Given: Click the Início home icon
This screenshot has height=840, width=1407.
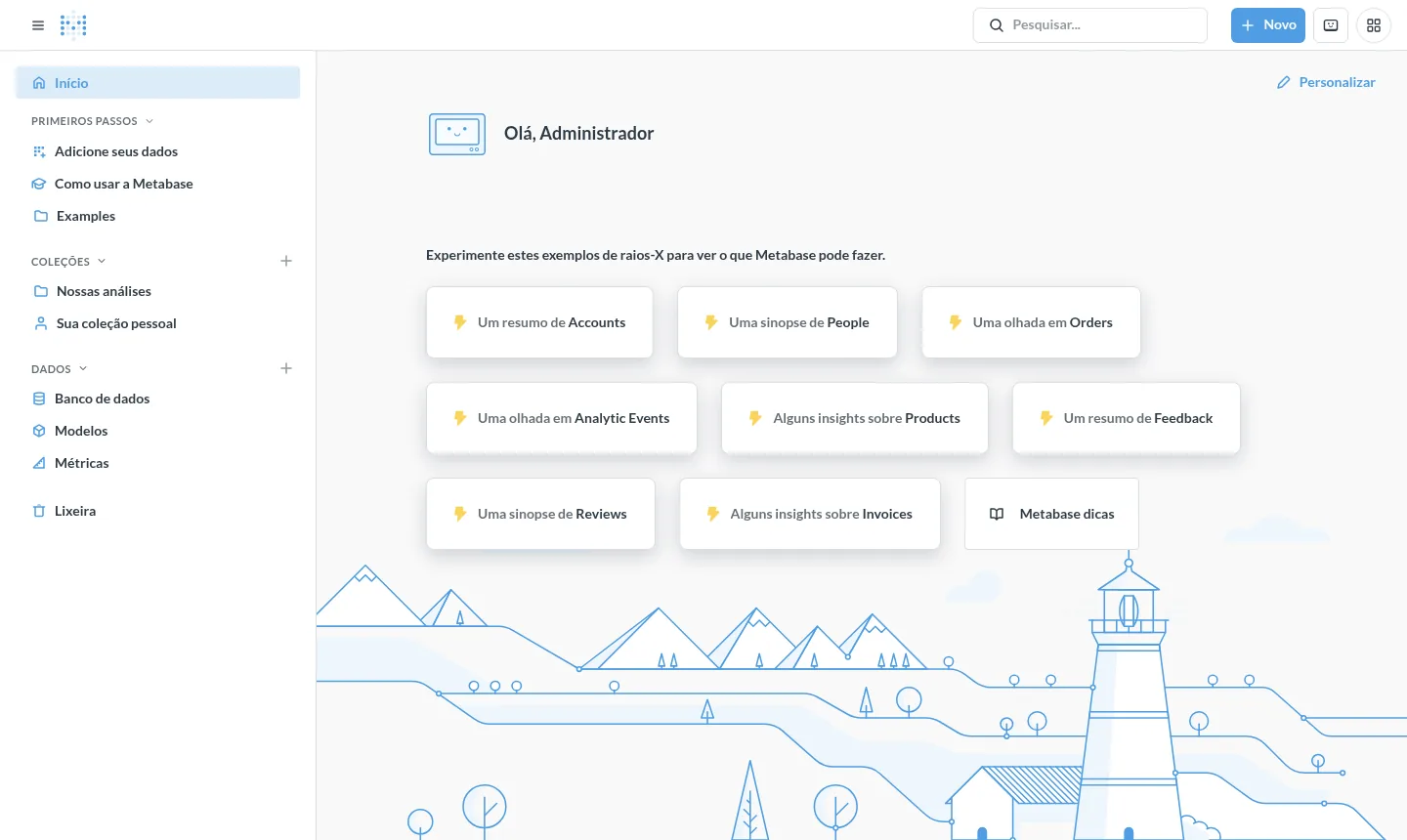Looking at the screenshot, I should [x=39, y=83].
